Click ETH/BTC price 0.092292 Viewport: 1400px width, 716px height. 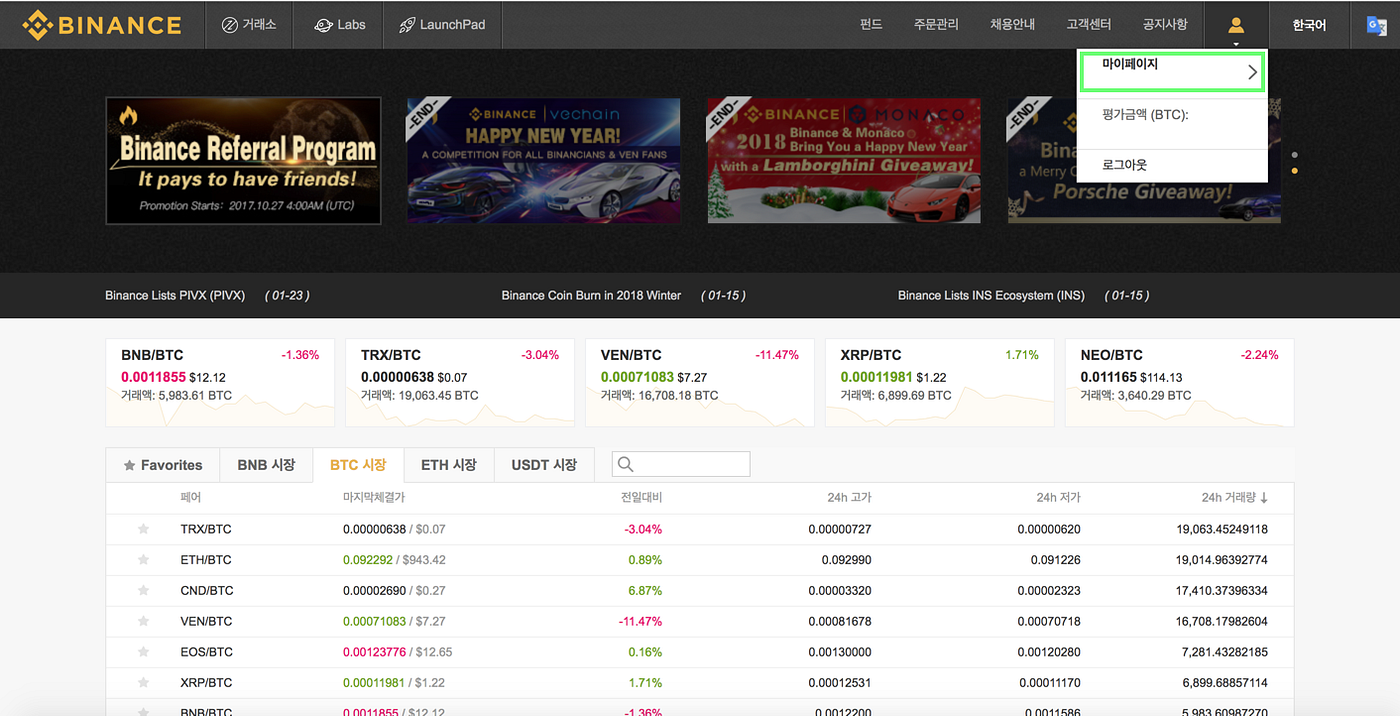click(367, 560)
